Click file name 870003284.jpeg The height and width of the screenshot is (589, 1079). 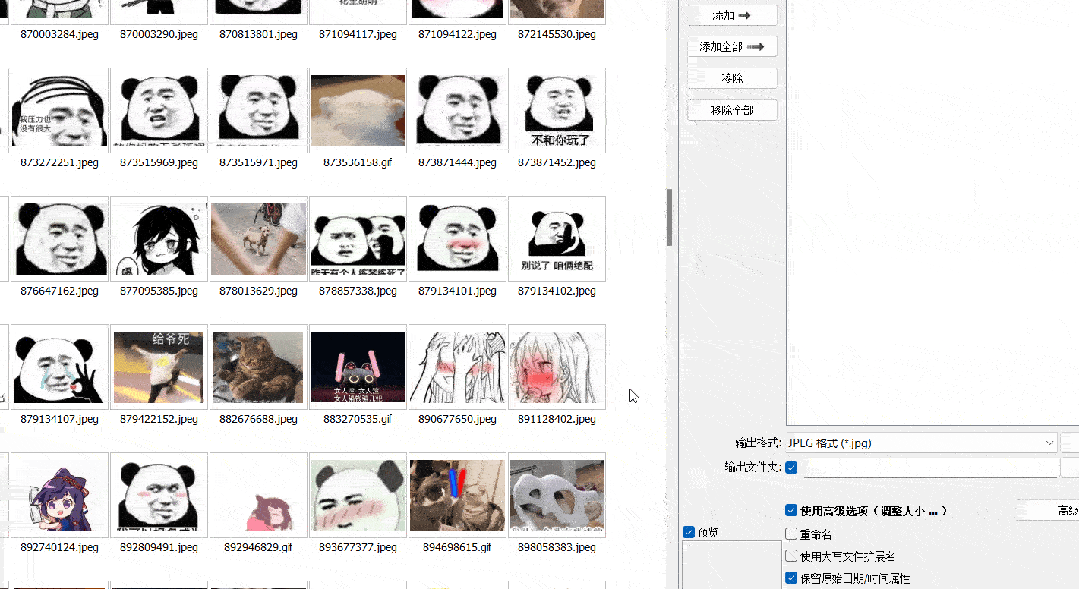pyautogui.click(x=59, y=34)
